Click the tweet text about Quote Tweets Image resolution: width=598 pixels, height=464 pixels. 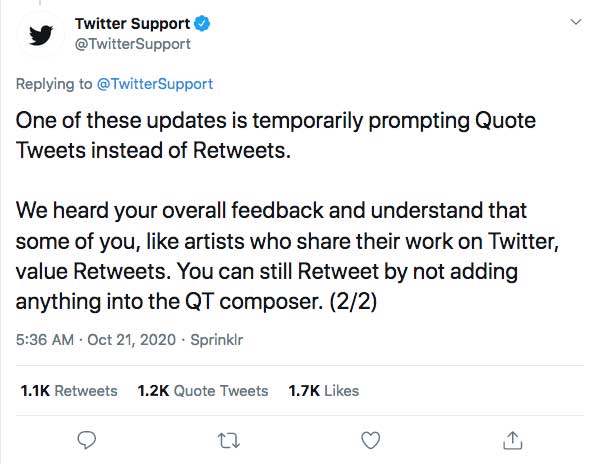(x=276, y=135)
